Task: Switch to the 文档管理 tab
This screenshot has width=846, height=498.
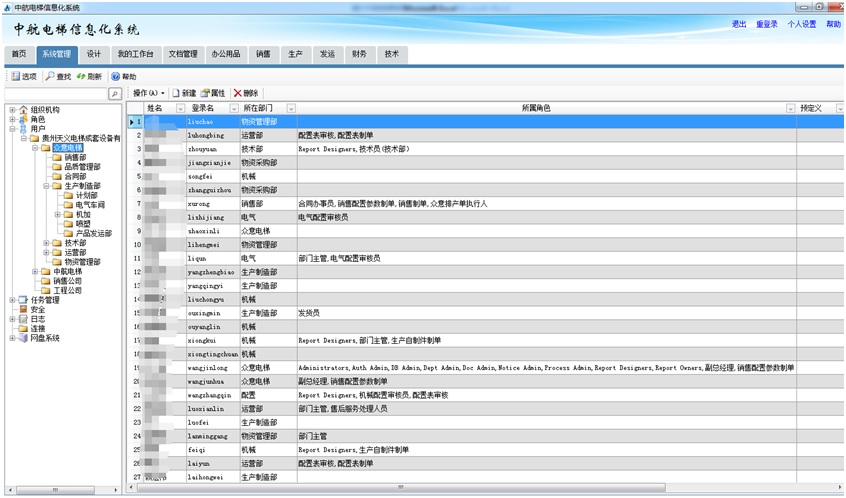Action: tap(182, 54)
